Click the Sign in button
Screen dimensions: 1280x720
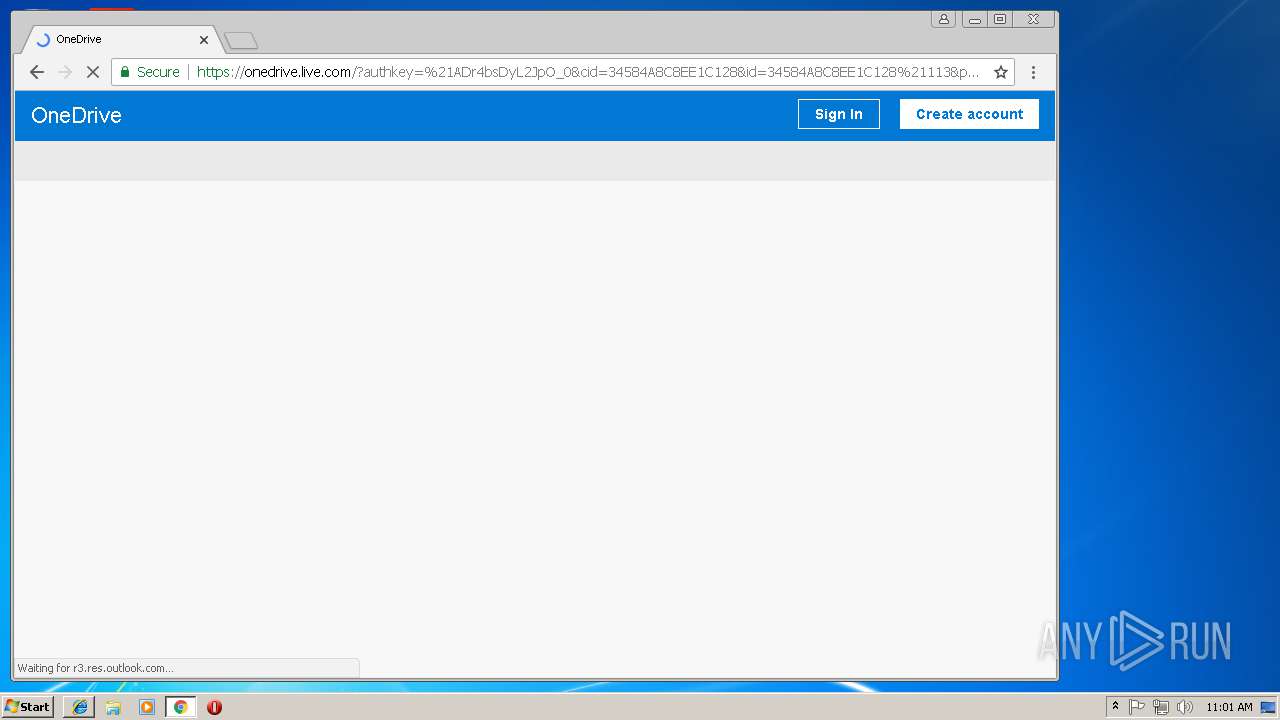coord(838,114)
